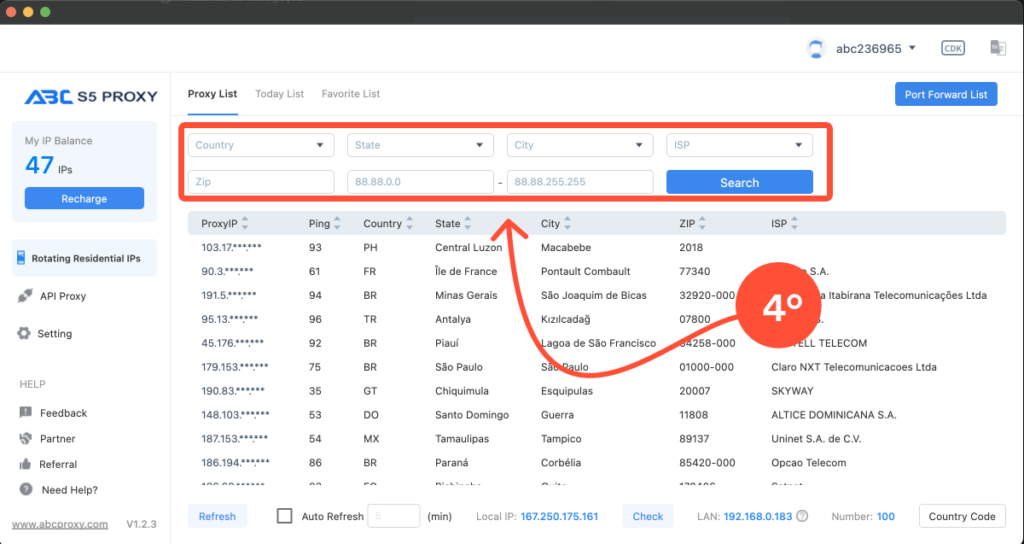Expand the State dropdown filter
The height and width of the screenshot is (544, 1024).
coord(420,145)
